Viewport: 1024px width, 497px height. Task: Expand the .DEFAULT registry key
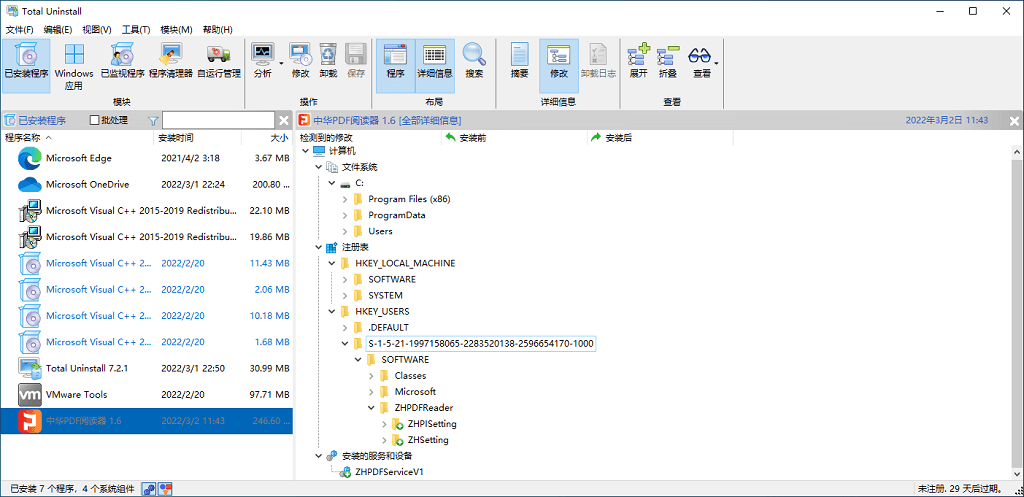[x=344, y=327]
